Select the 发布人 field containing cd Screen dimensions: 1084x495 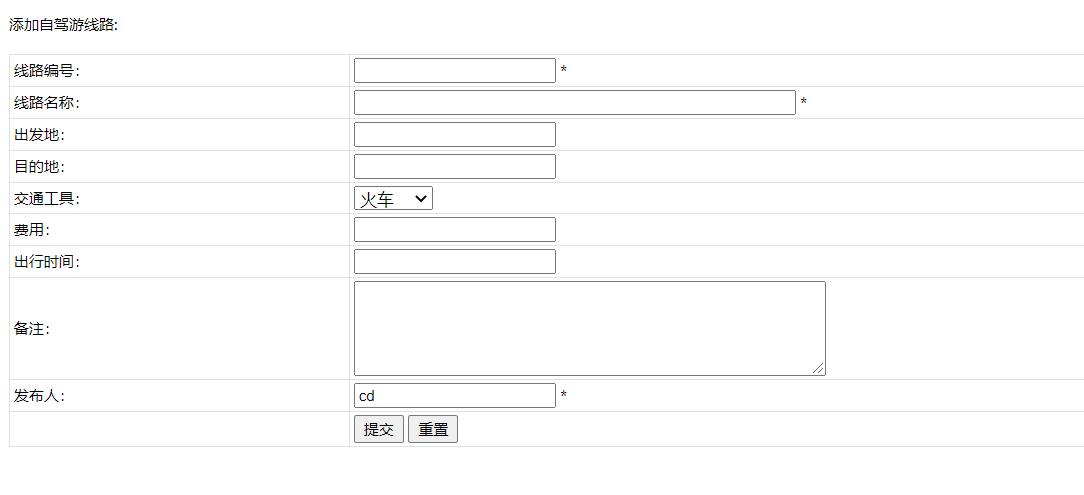pyautogui.click(x=454, y=396)
